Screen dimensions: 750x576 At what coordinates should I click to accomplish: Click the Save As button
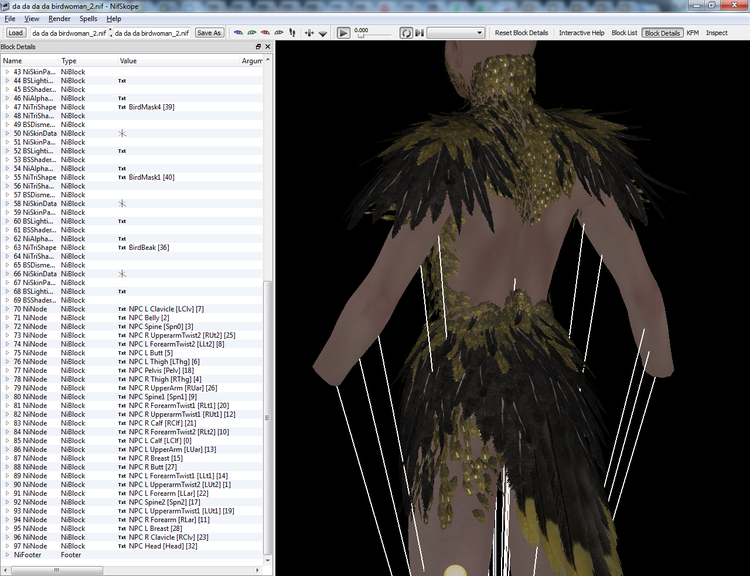[209, 33]
